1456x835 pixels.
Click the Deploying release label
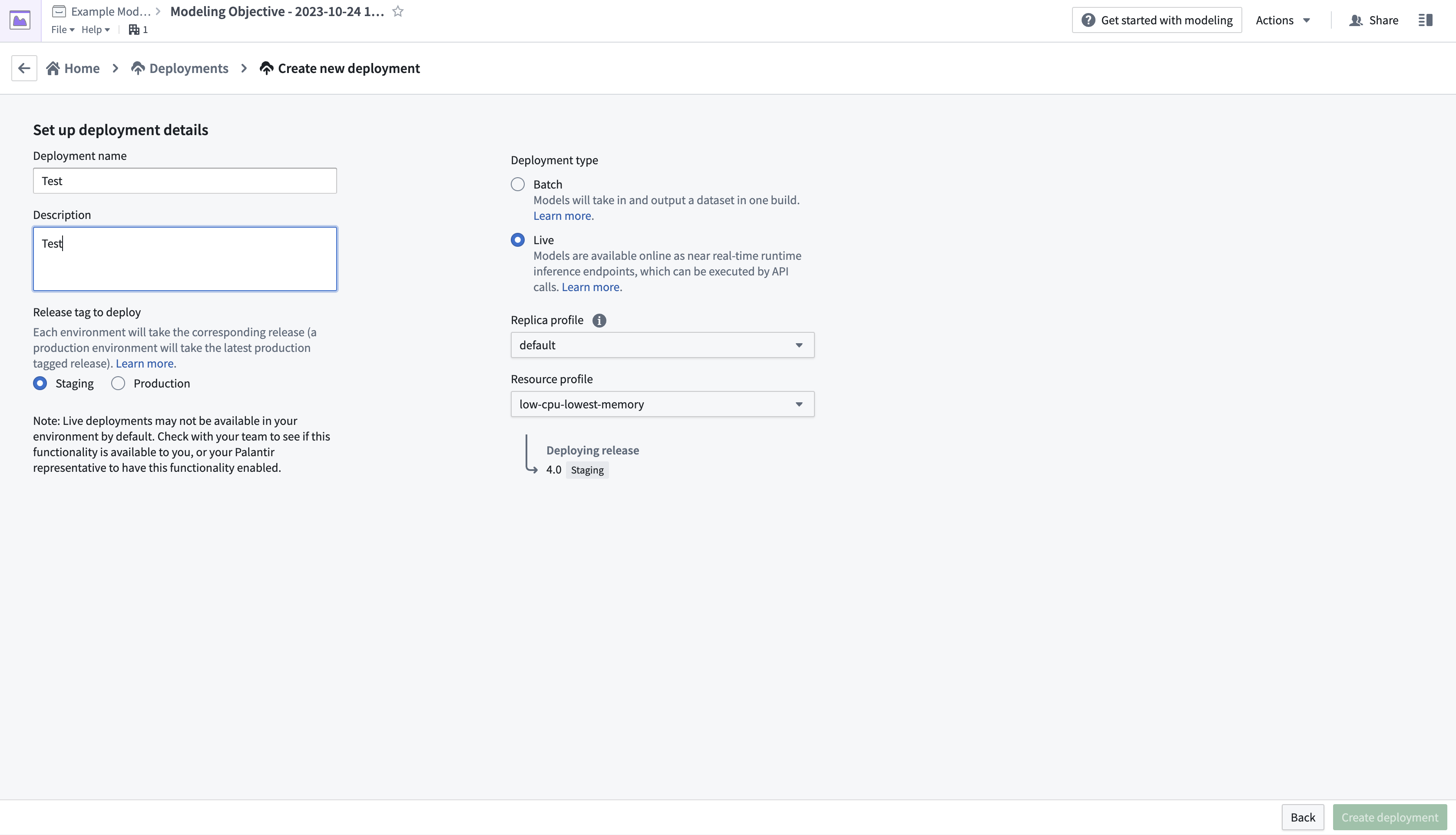(592, 450)
